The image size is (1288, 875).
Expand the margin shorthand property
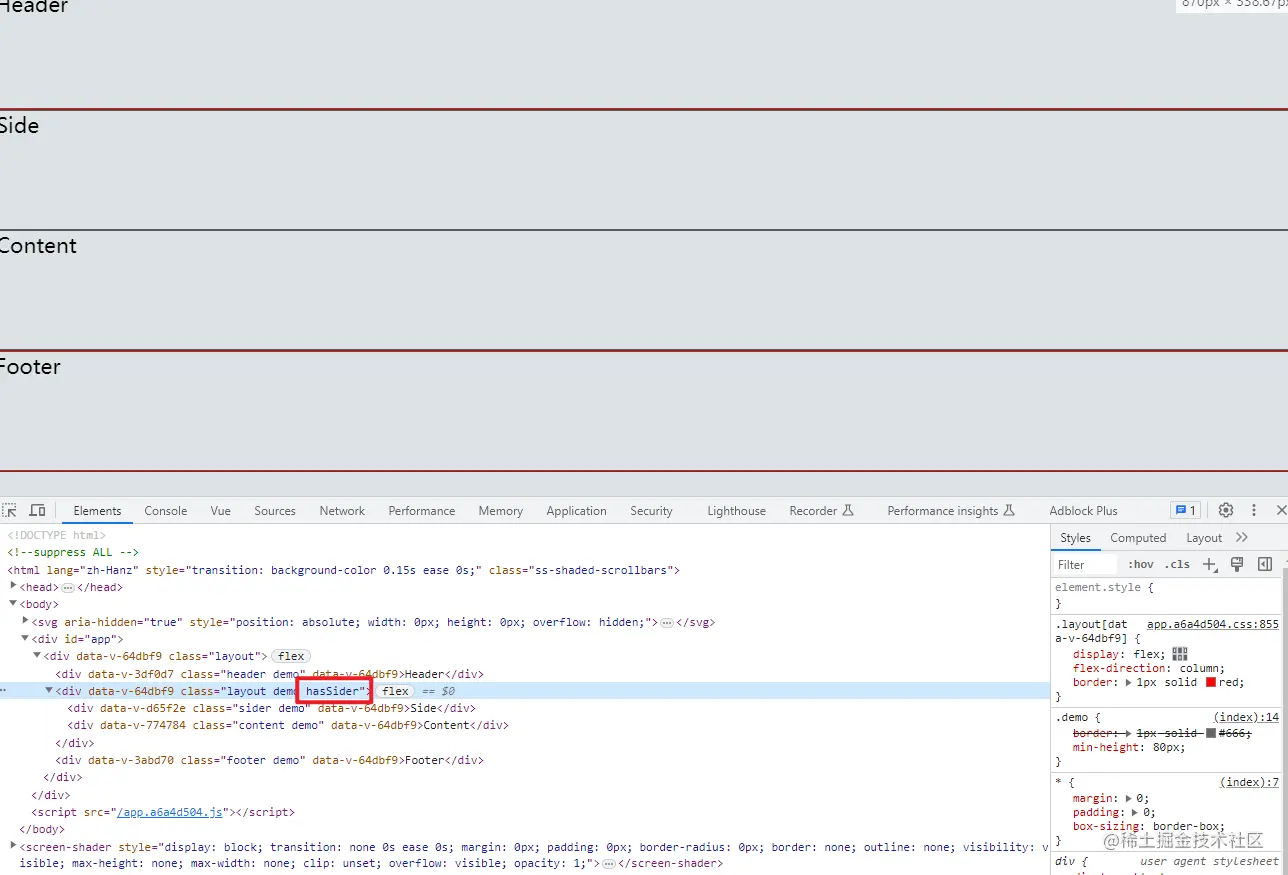pos(1129,798)
